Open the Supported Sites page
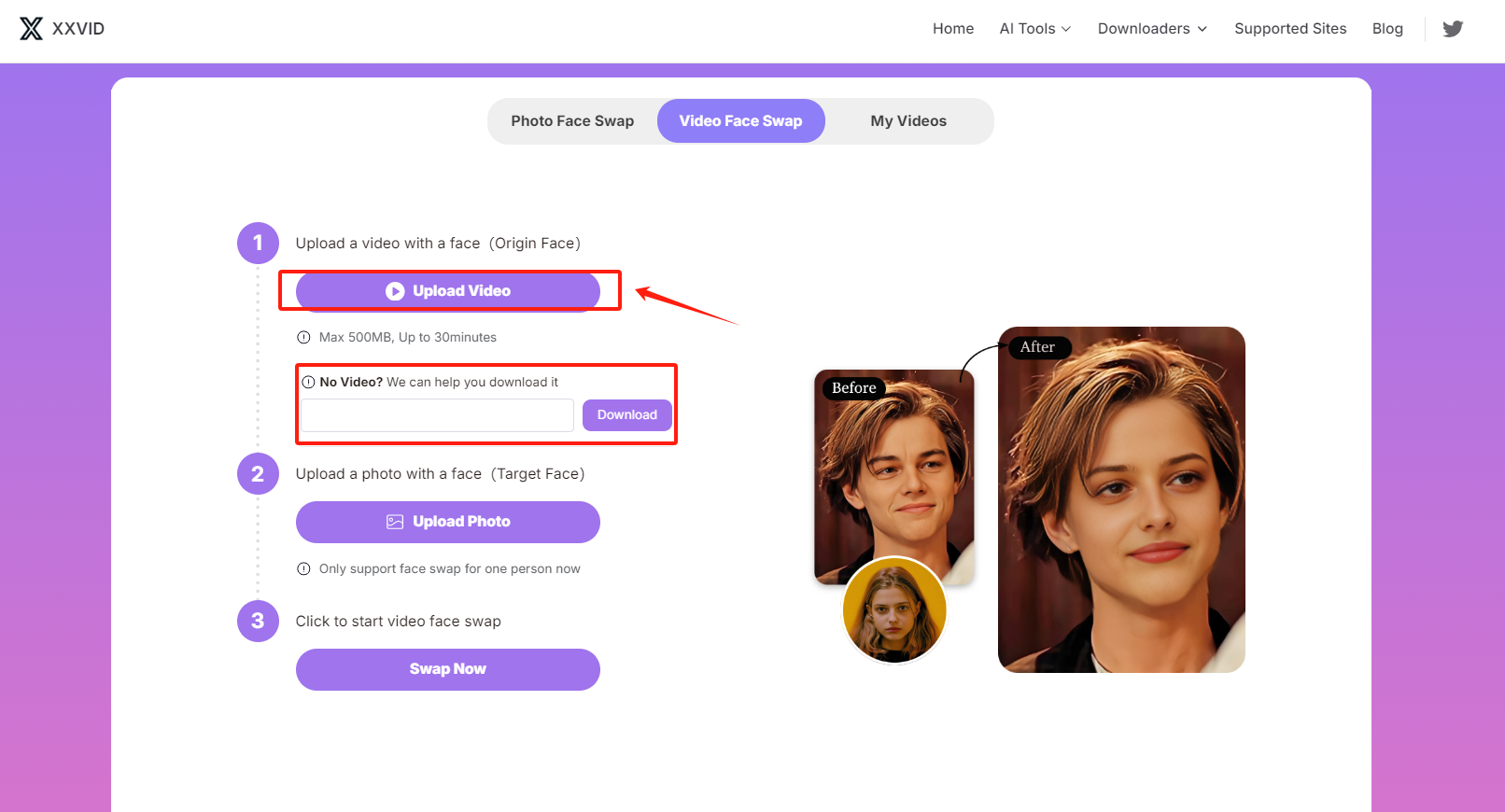Image resolution: width=1505 pixels, height=812 pixels. coord(1290,29)
